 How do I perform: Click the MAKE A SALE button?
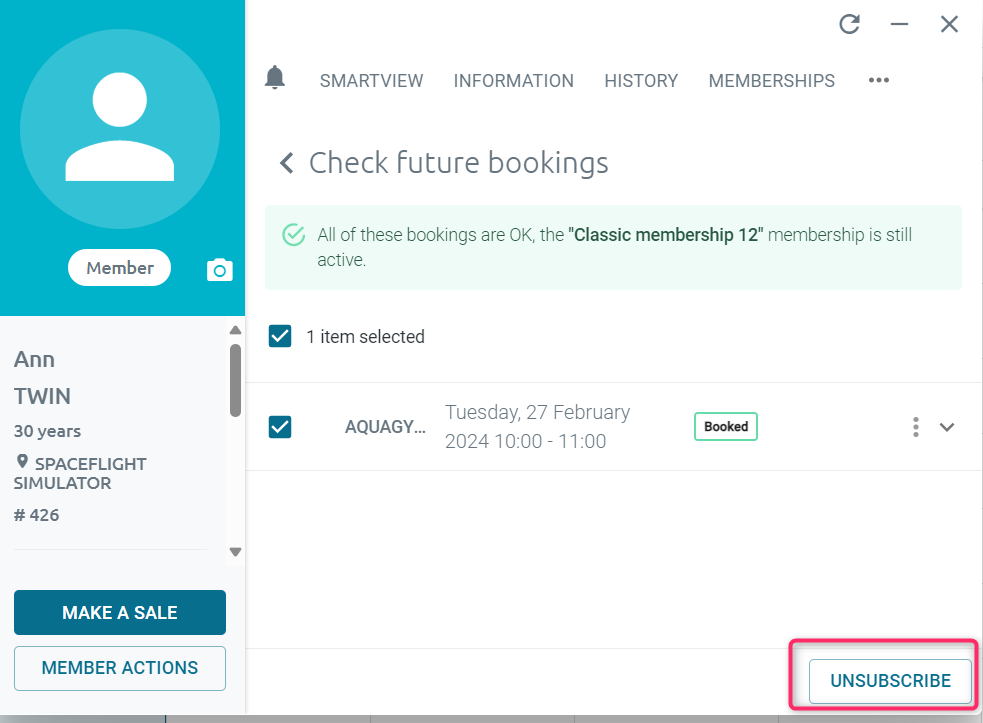pyautogui.click(x=120, y=613)
